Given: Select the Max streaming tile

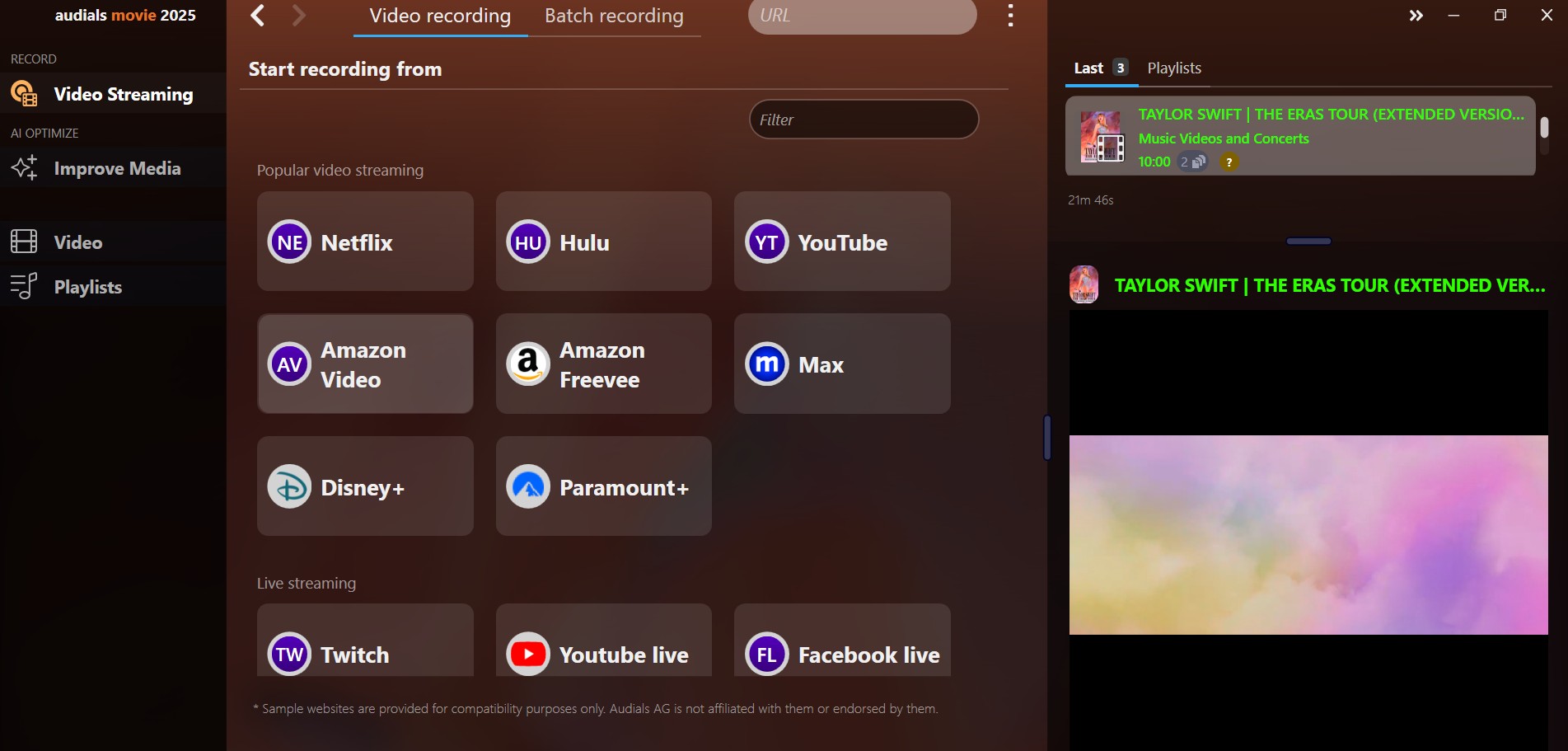Looking at the screenshot, I should [842, 364].
